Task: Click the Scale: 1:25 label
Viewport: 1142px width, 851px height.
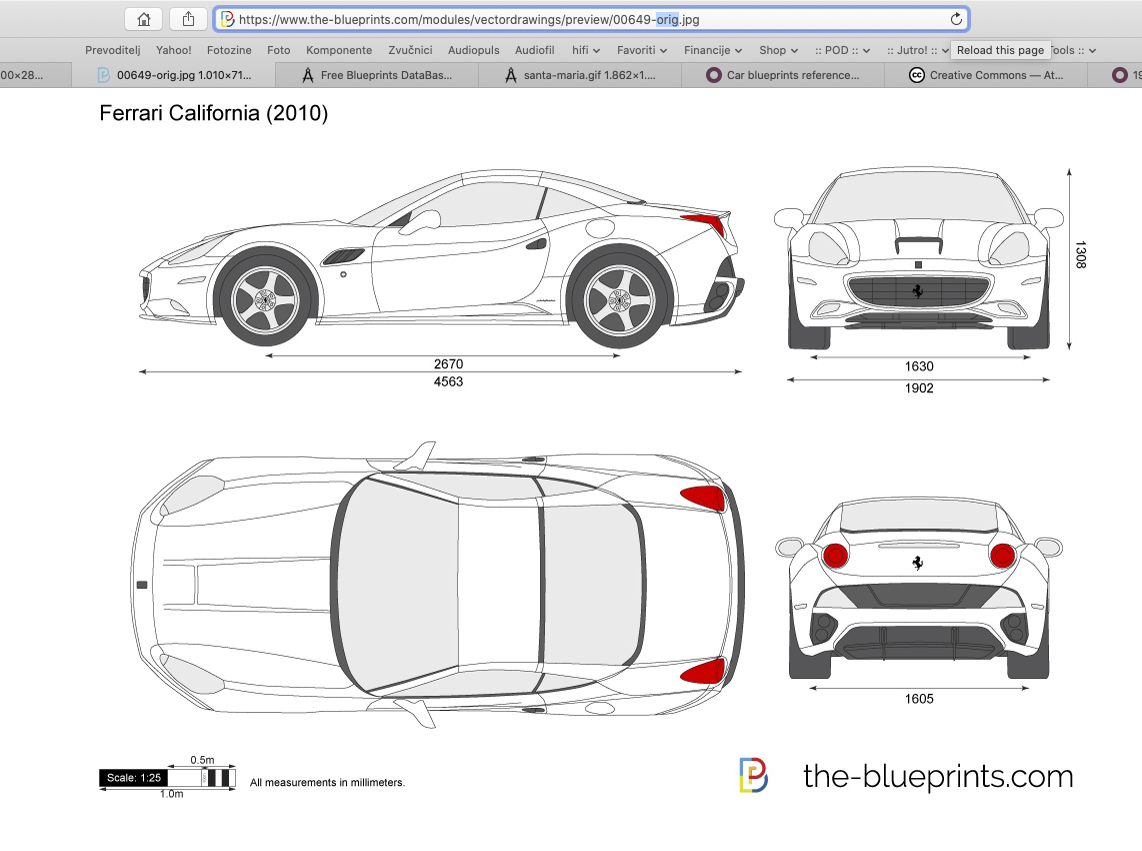Action: coord(134,778)
